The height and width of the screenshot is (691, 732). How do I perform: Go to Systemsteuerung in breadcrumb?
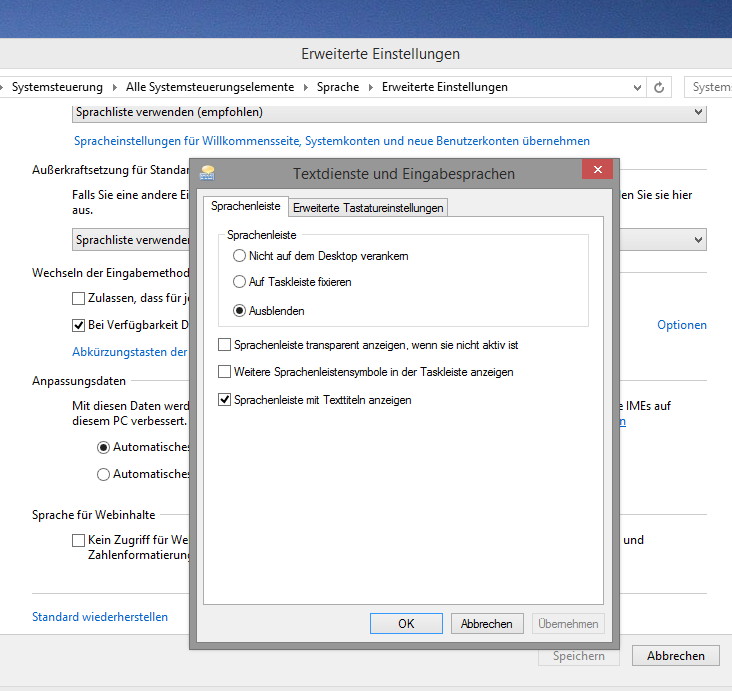[57, 87]
